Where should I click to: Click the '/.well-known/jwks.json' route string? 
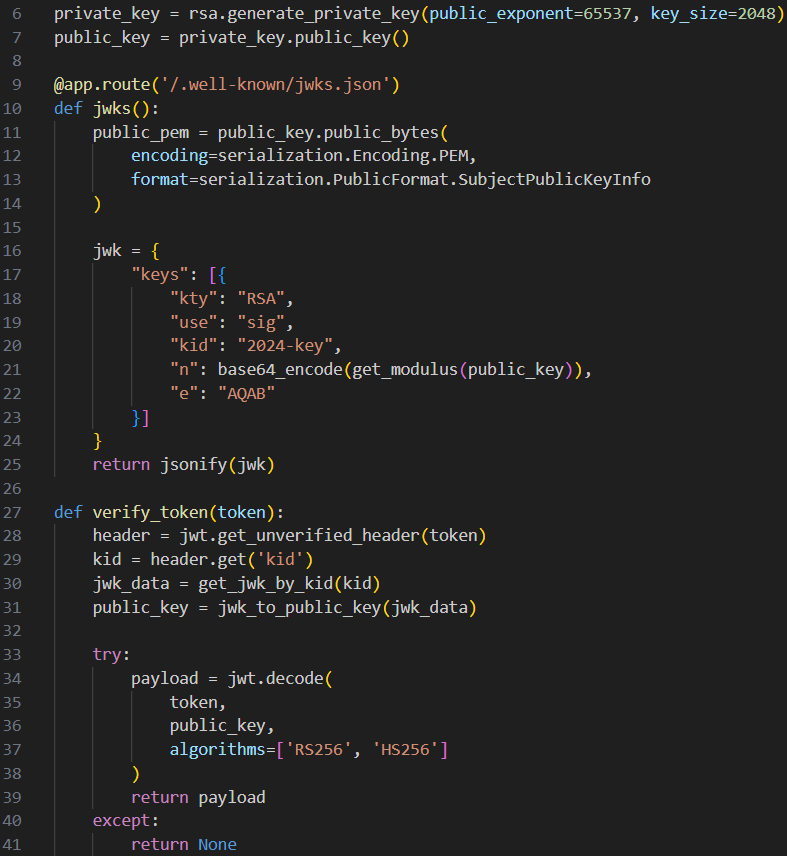275,85
